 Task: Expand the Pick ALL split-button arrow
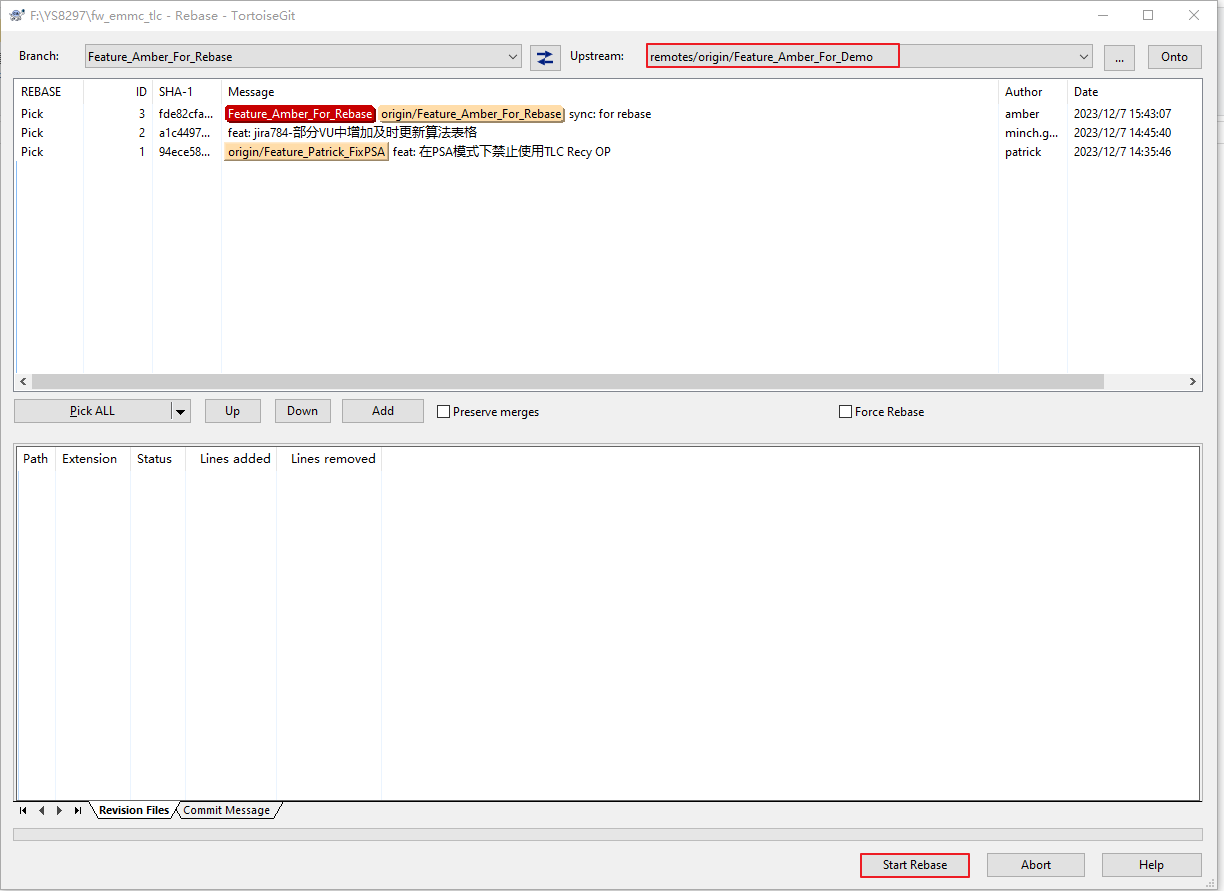pyautogui.click(x=180, y=411)
